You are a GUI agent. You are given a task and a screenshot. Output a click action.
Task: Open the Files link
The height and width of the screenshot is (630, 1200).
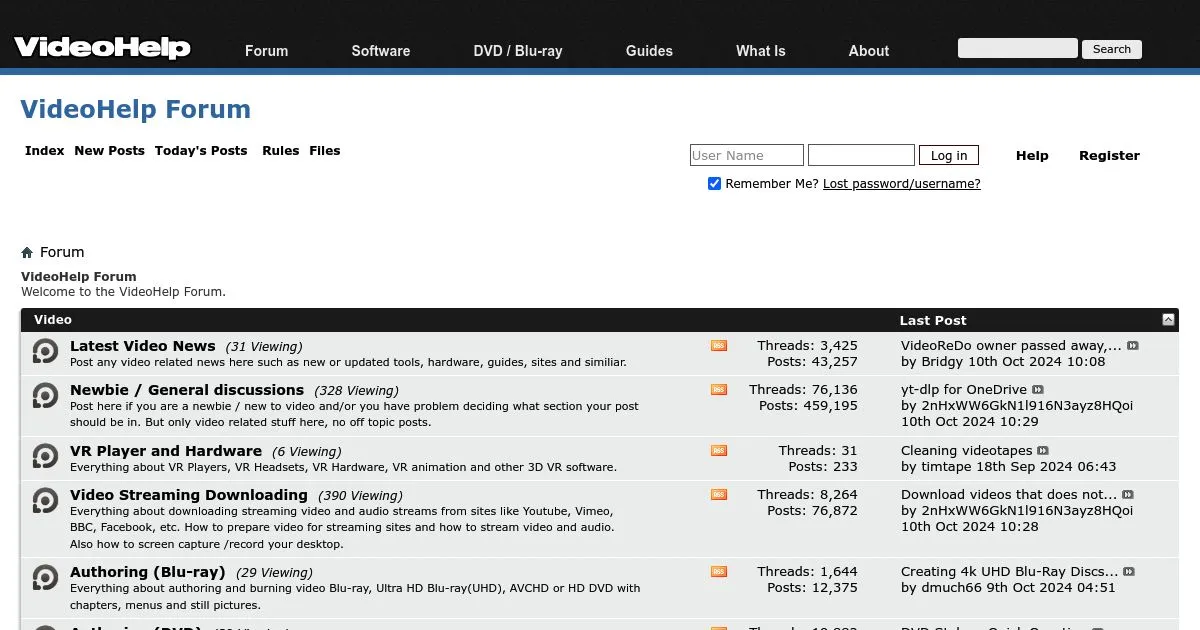(x=325, y=151)
